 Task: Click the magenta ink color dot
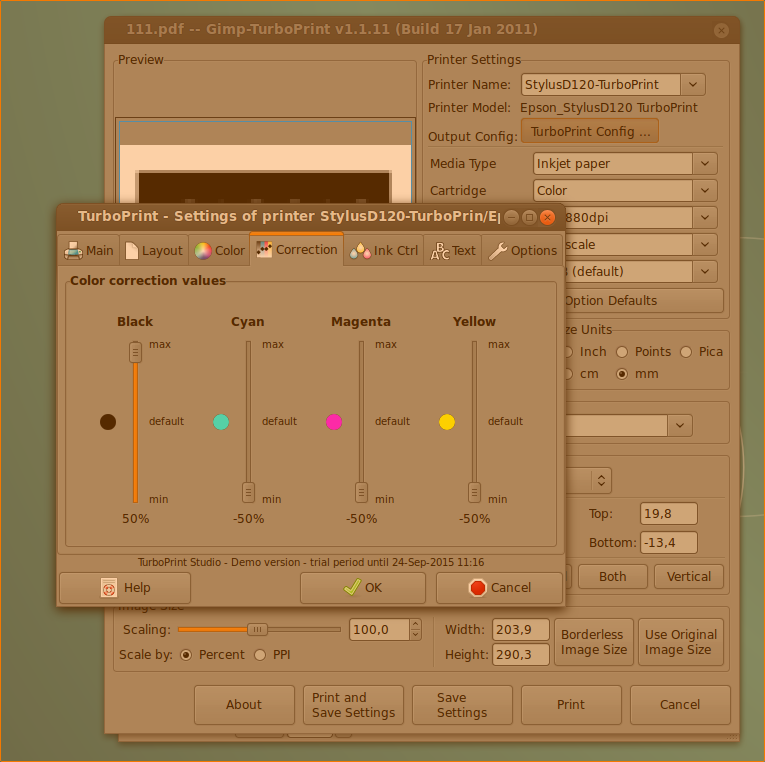tap(334, 421)
